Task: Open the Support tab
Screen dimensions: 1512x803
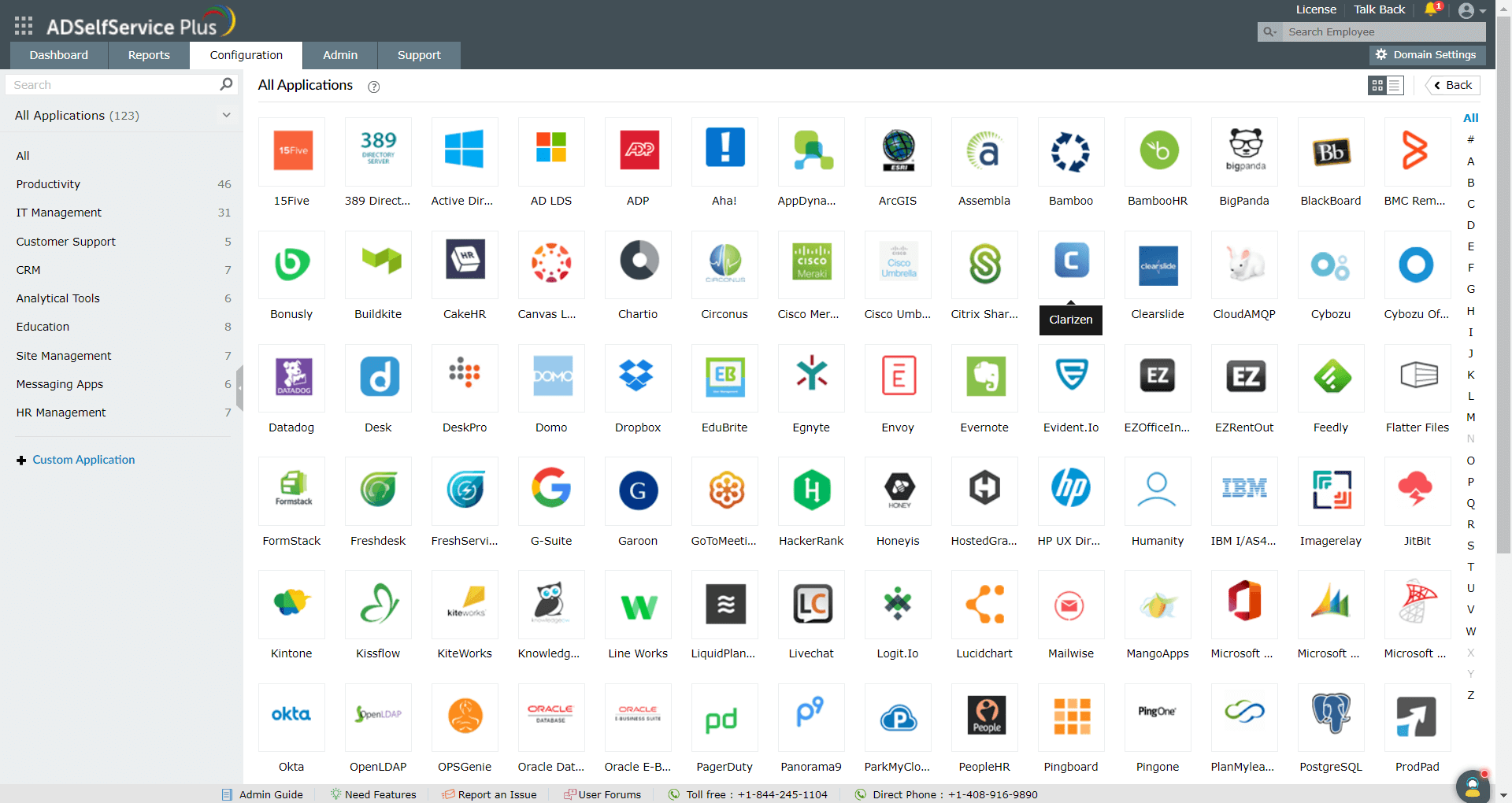Action: (x=419, y=55)
